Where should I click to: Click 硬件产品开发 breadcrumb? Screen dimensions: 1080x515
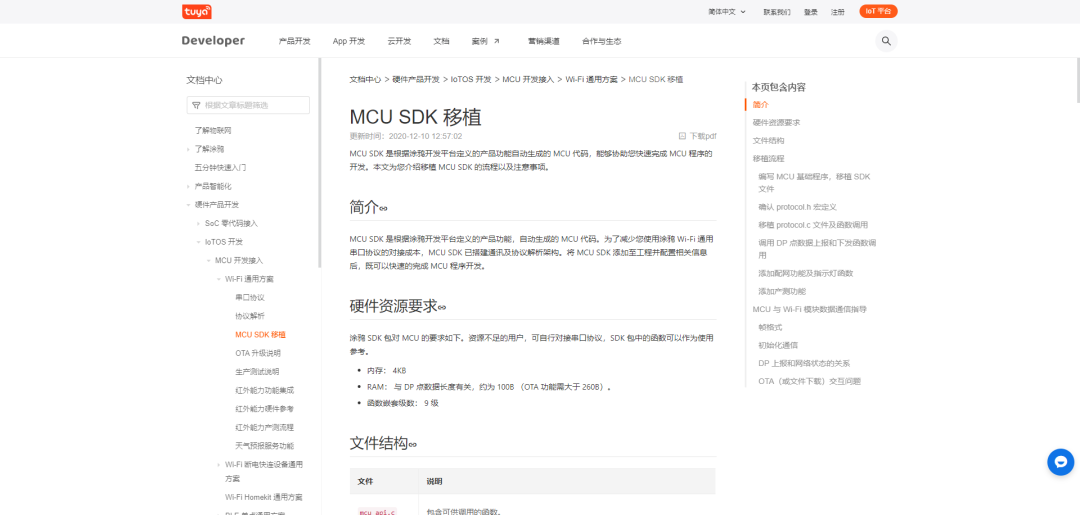tap(416, 80)
